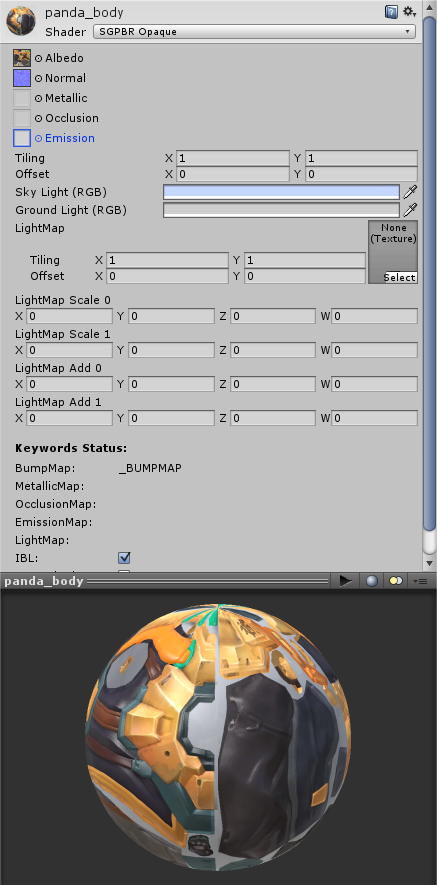Viewport: 437px width, 885px height.
Task: Click the Select button for LightMap texture
Action: 400,277
